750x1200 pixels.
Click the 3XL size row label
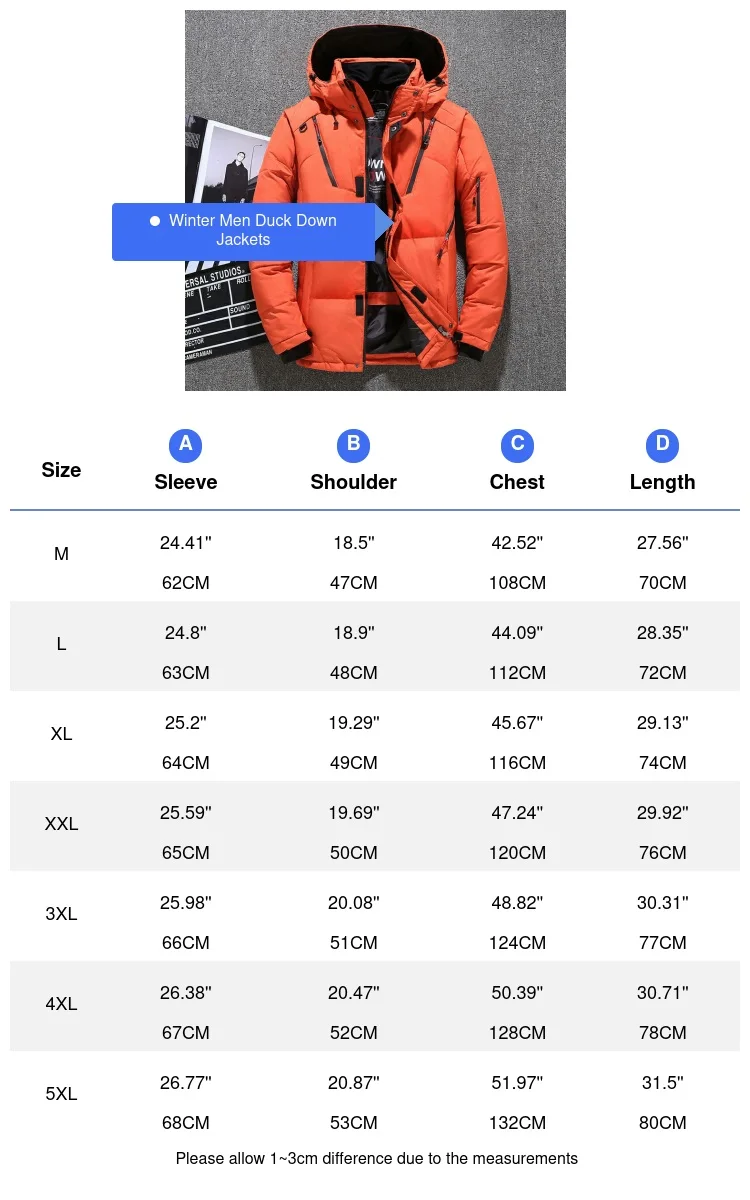click(x=61, y=914)
